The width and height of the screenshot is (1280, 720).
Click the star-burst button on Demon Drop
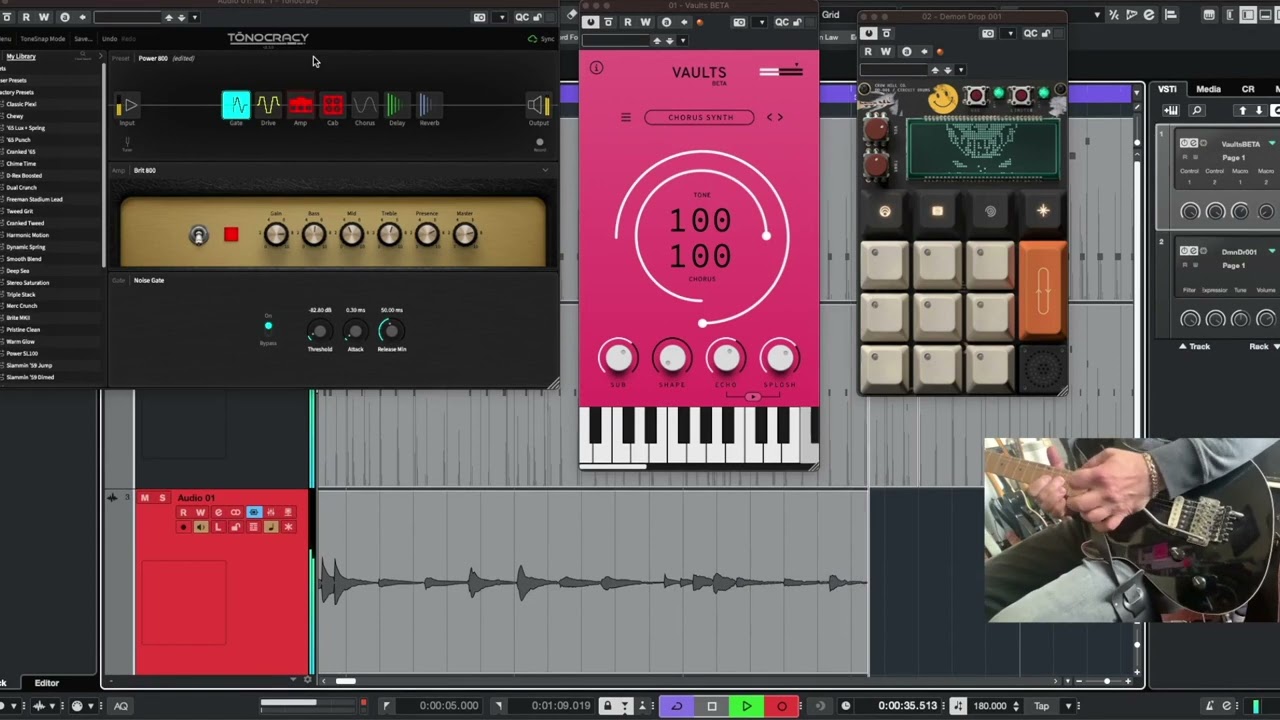coord(1043,211)
